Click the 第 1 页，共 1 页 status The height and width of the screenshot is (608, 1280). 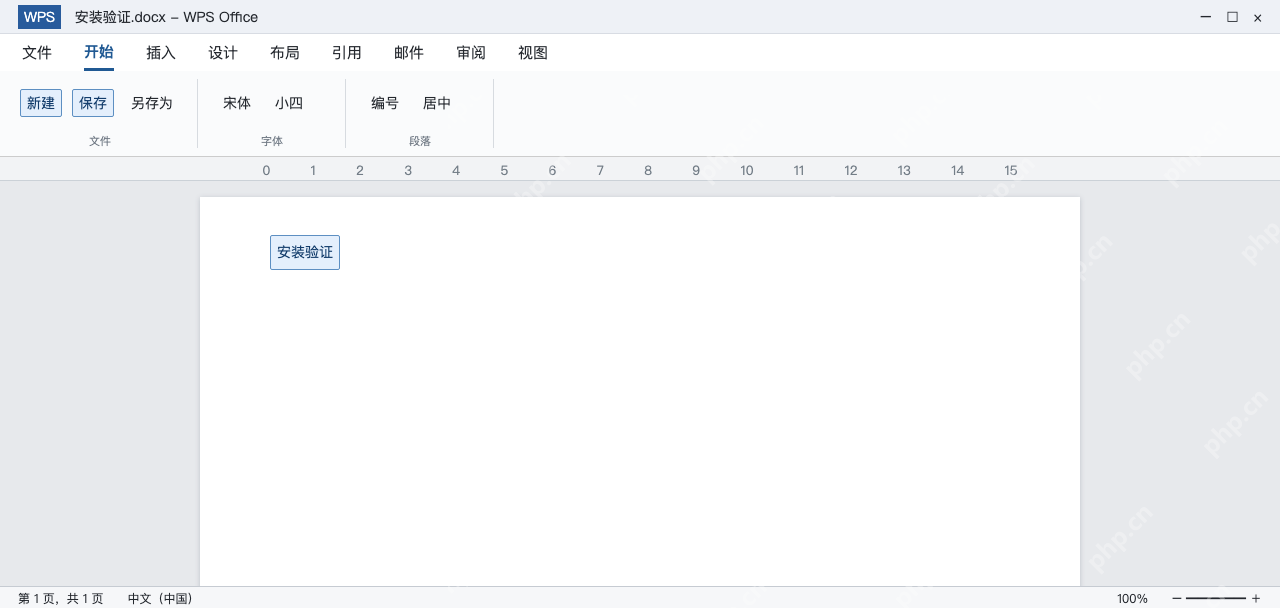[x=60, y=598]
